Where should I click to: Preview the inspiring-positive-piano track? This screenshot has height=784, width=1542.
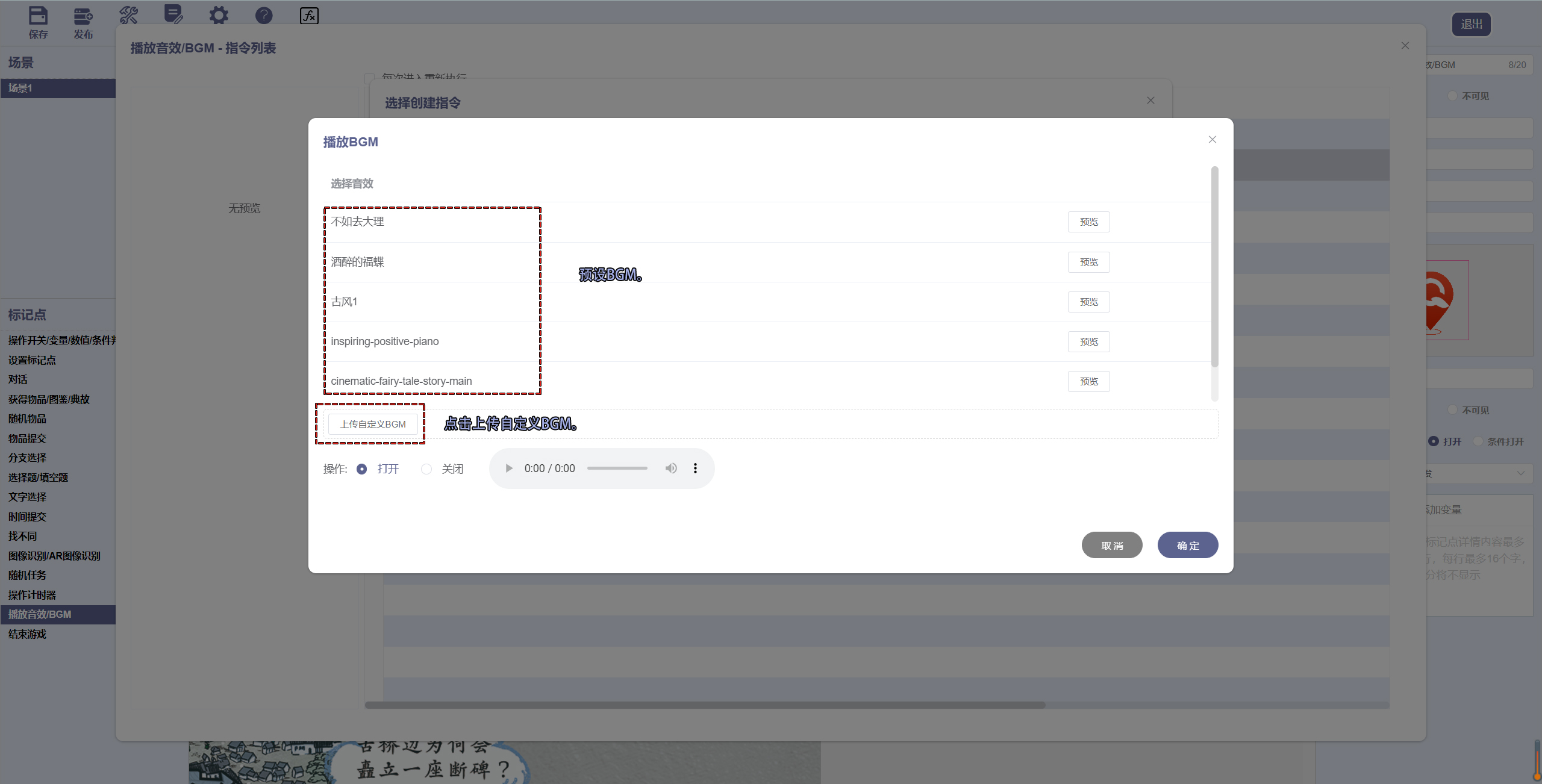pyautogui.click(x=1088, y=342)
